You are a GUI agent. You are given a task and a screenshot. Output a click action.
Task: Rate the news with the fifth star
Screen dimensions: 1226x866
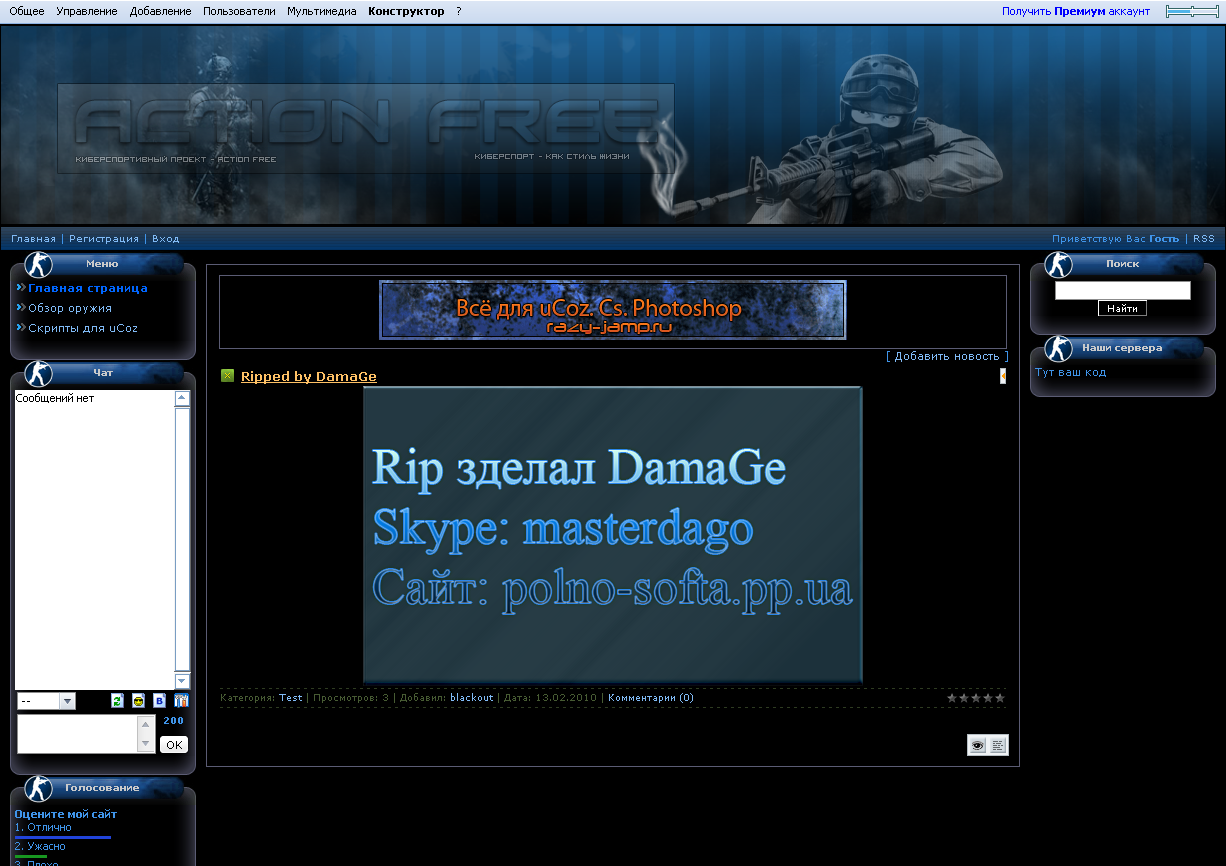1000,698
